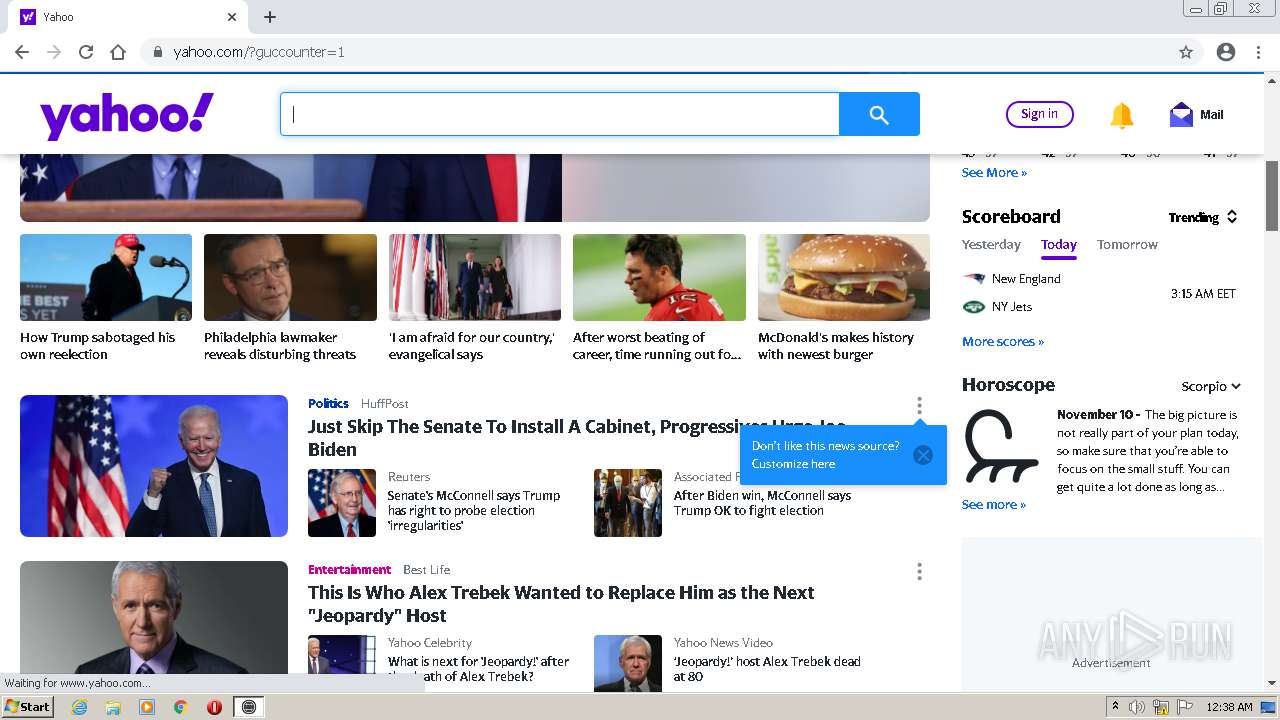Dismiss the news source customize tooltip
Viewport: 1280px width, 720px height.
pyautogui.click(x=923, y=455)
